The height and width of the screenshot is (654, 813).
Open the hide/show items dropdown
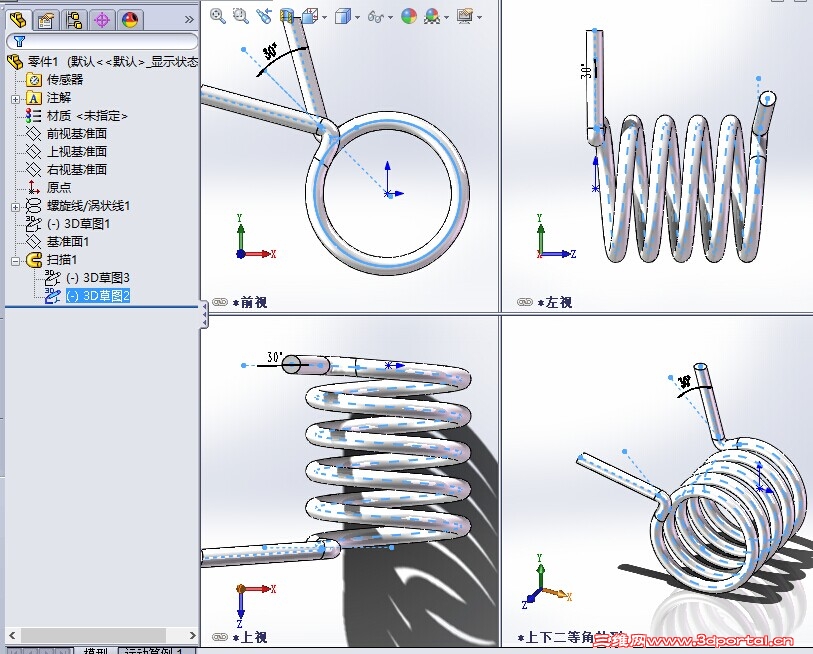click(x=390, y=15)
